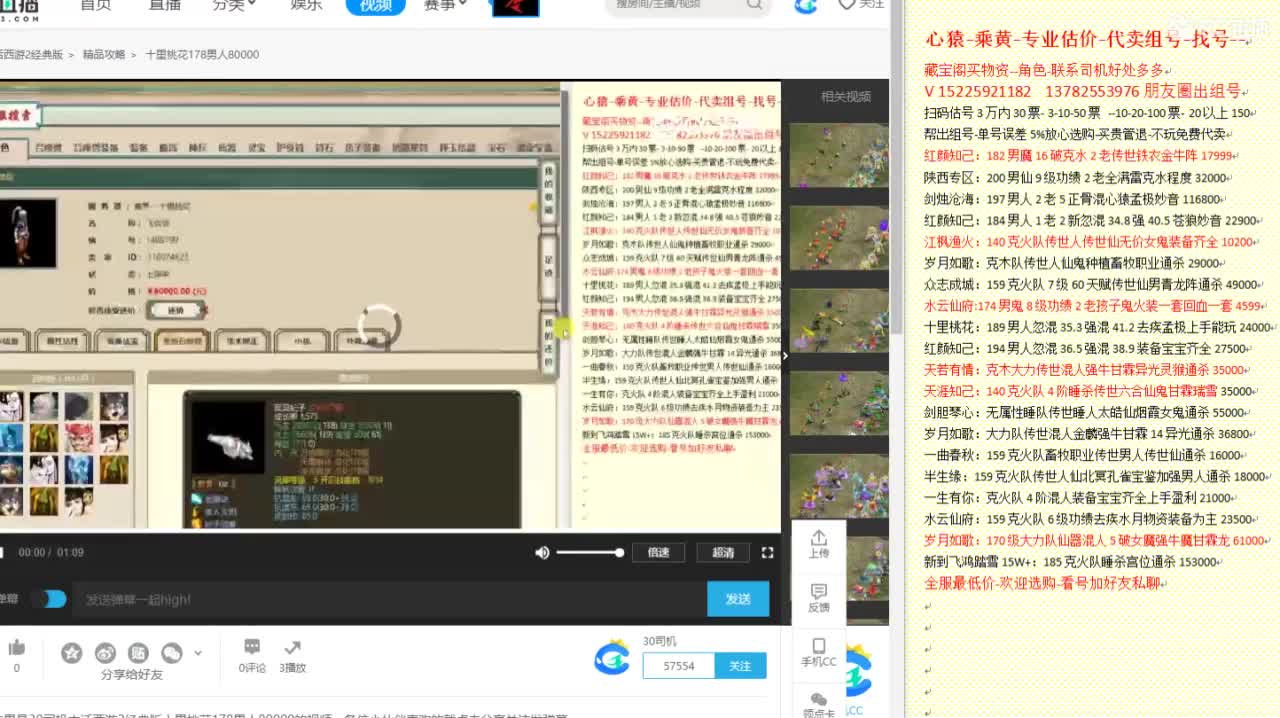
Task: Click the 发送 send button
Action: click(x=738, y=599)
